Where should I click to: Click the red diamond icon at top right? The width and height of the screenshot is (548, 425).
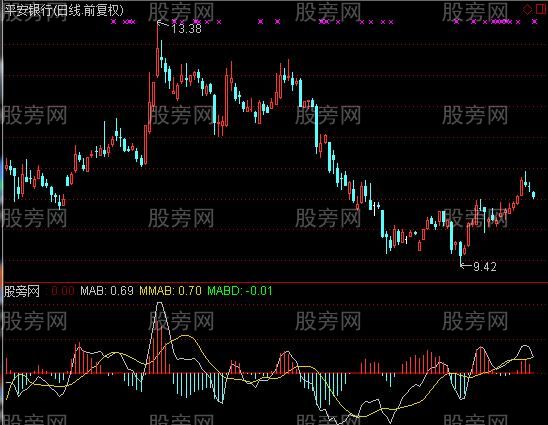pos(527,9)
